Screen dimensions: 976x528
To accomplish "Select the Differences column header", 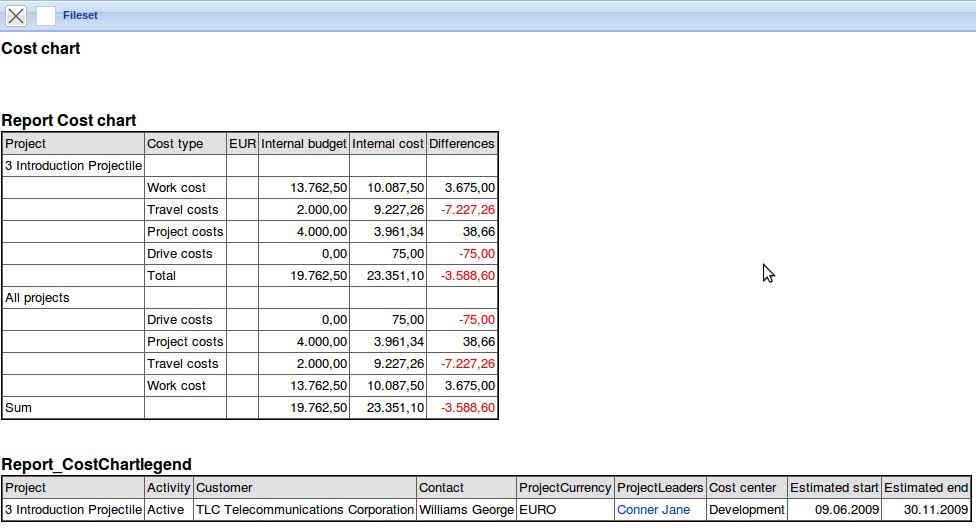I will point(461,144).
